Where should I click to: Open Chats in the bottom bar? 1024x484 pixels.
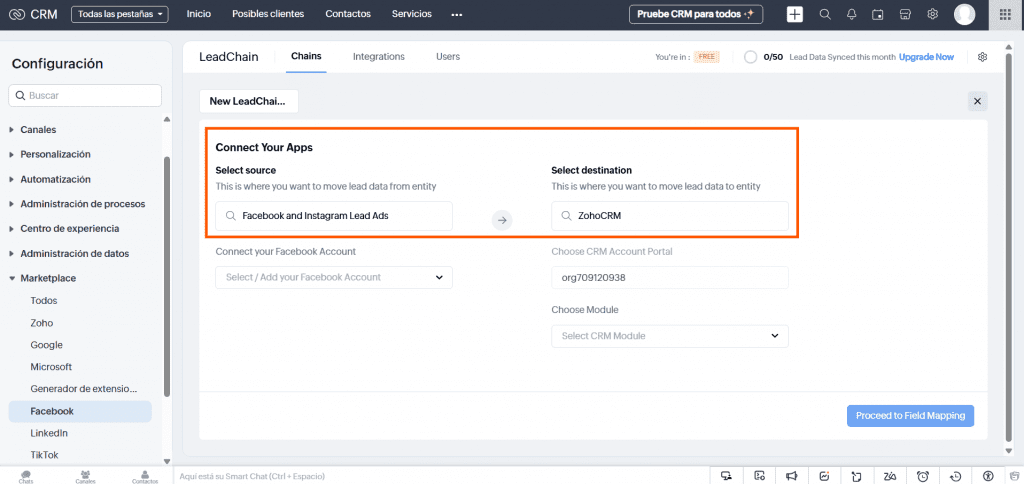tap(26, 476)
